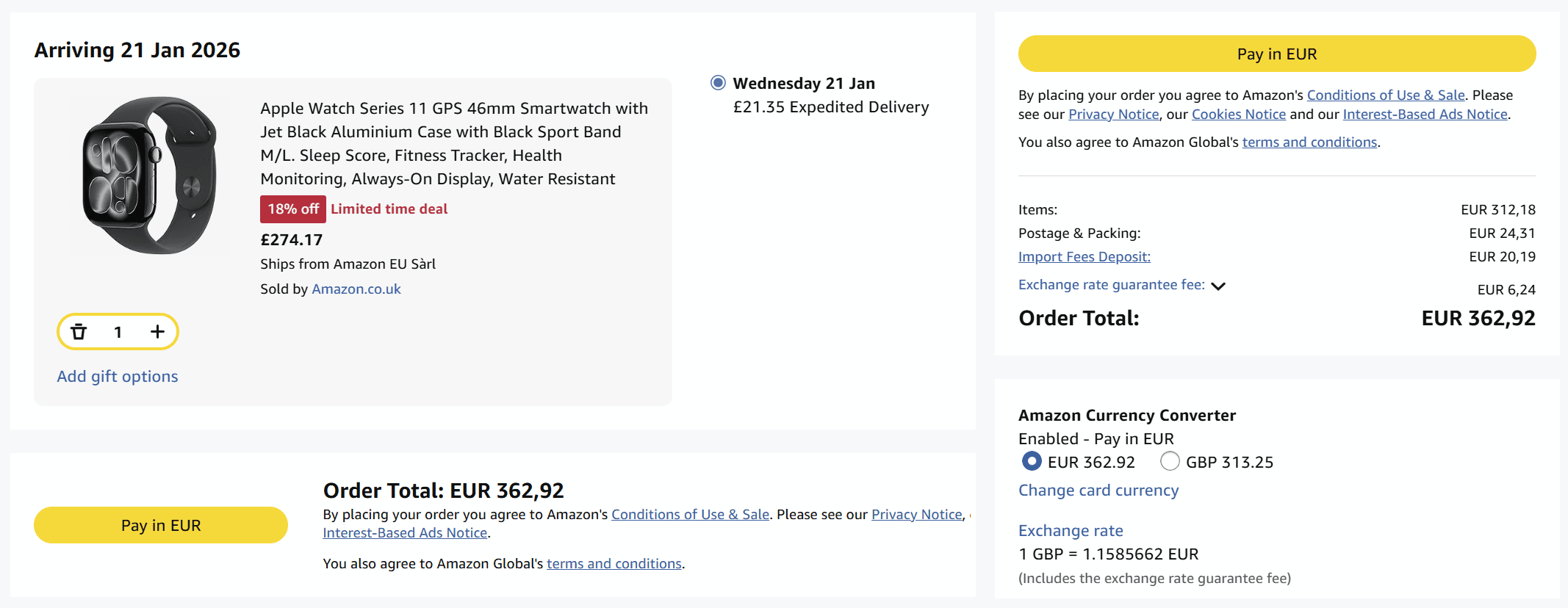
Task: Open Conditions of Use & Sale in sidebar
Action: tap(1386, 95)
